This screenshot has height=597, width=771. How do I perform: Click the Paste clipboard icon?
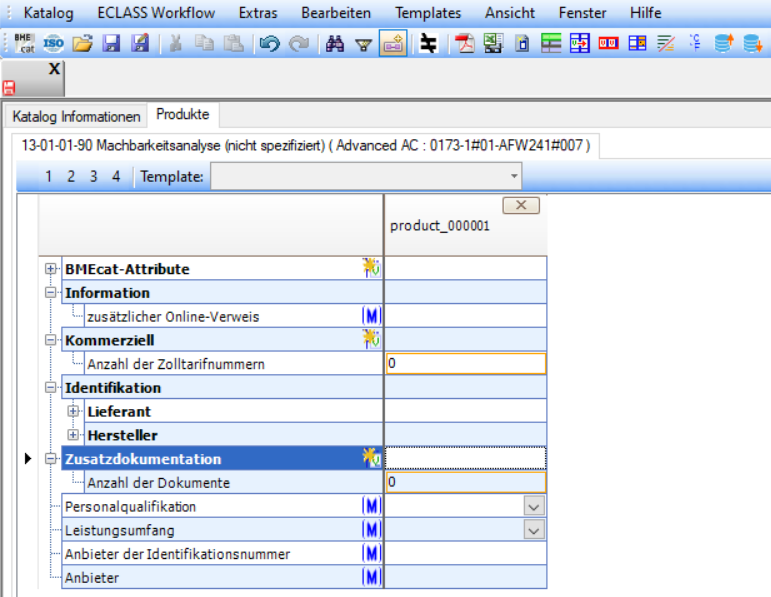coord(234,43)
